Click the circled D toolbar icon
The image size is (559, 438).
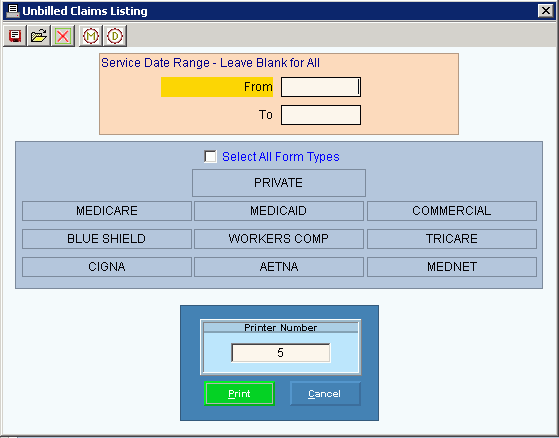click(115, 36)
